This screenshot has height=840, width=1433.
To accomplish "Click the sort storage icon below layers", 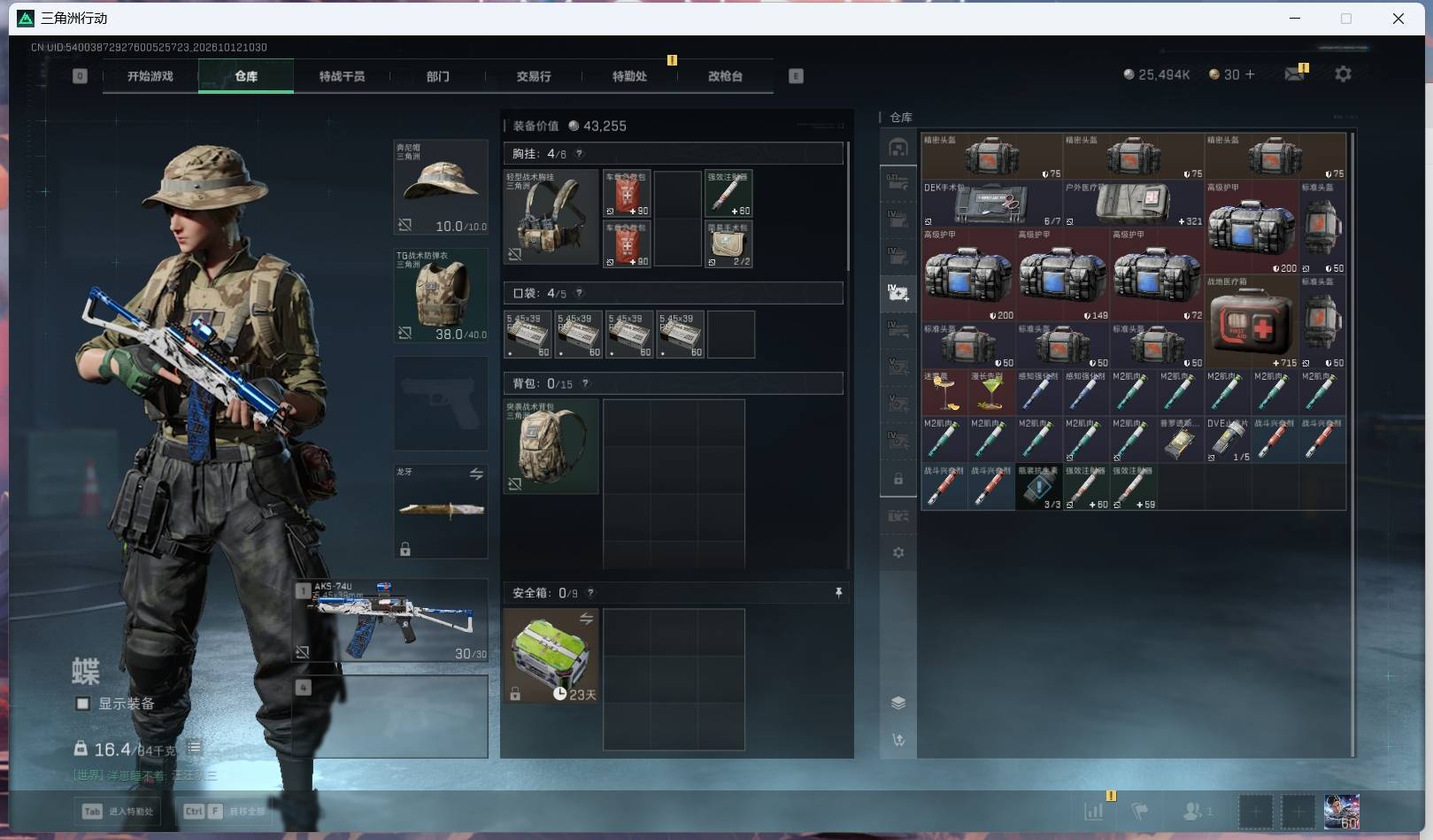I will pyautogui.click(x=898, y=740).
